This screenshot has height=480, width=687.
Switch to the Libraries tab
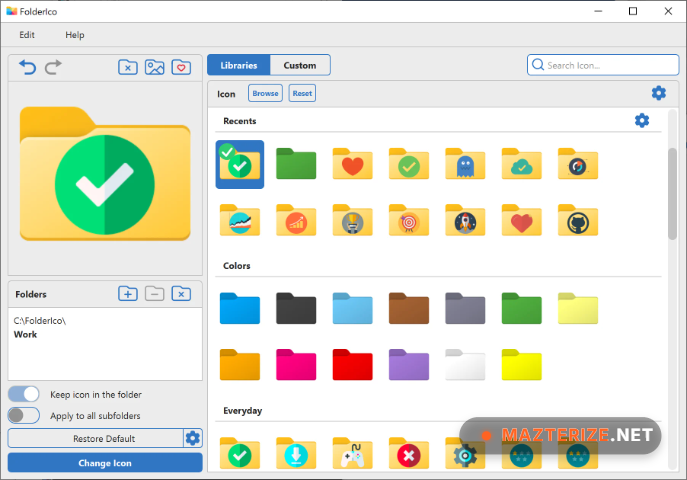pyautogui.click(x=239, y=65)
